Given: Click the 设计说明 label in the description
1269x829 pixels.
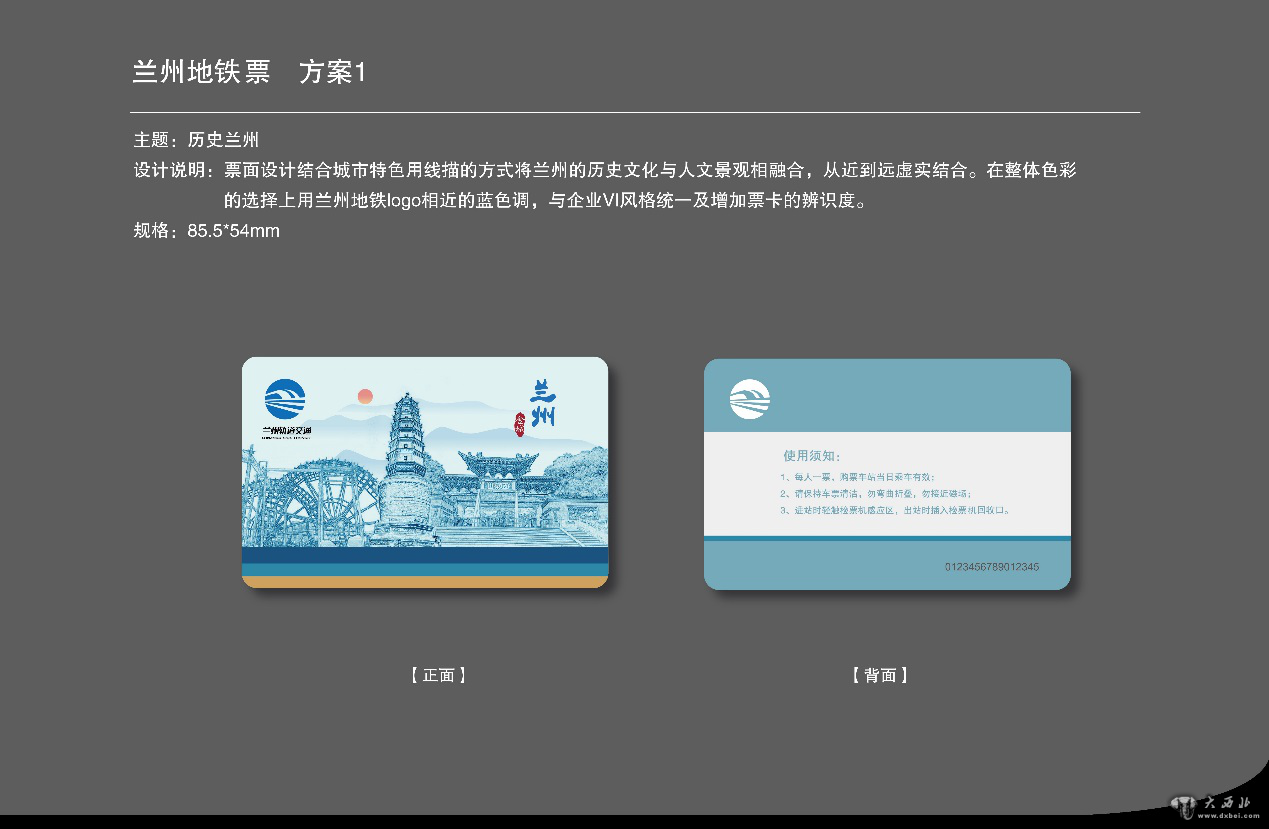Looking at the screenshot, I should click(x=169, y=170).
